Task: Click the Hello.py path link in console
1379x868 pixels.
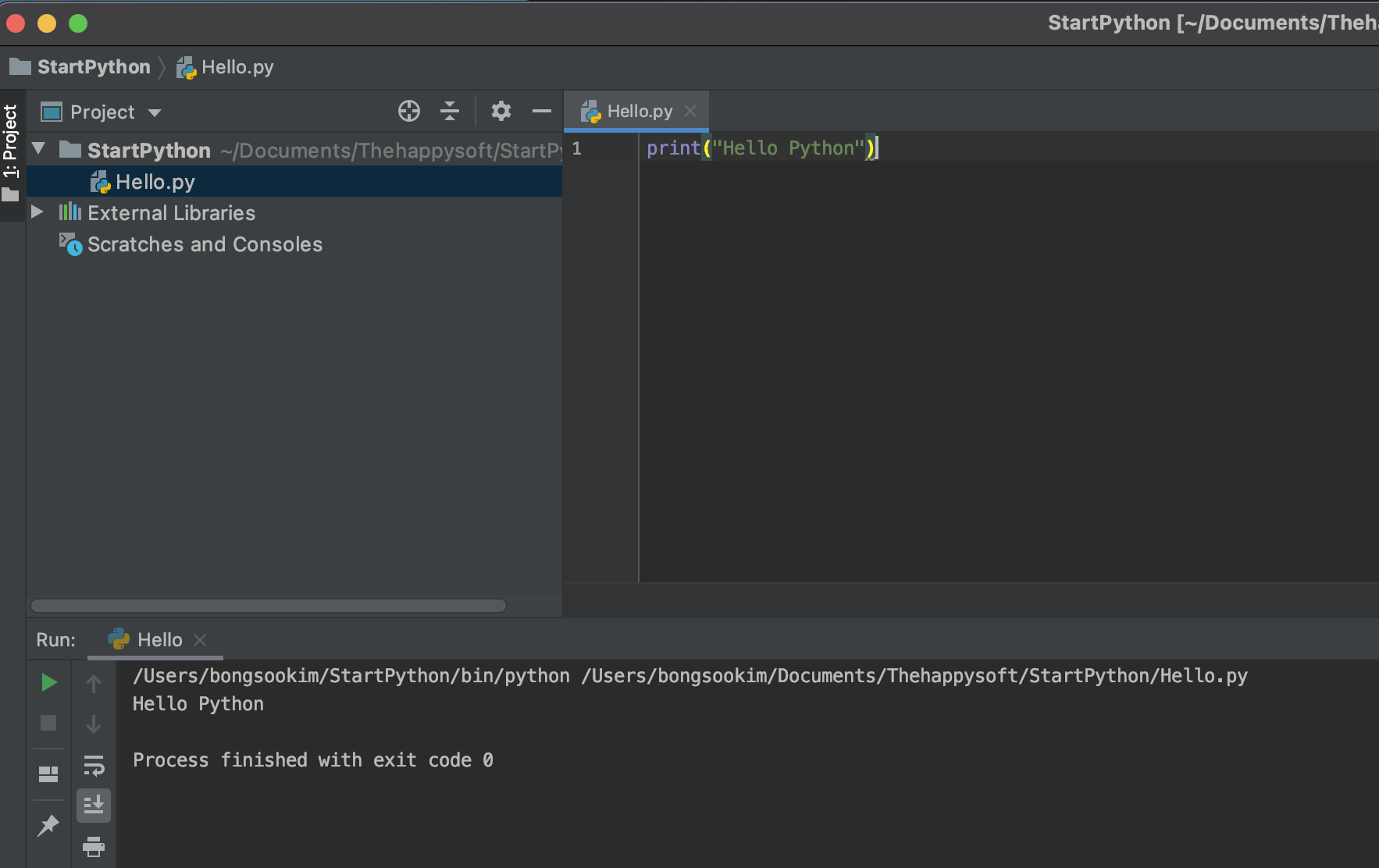Action: pos(914,676)
